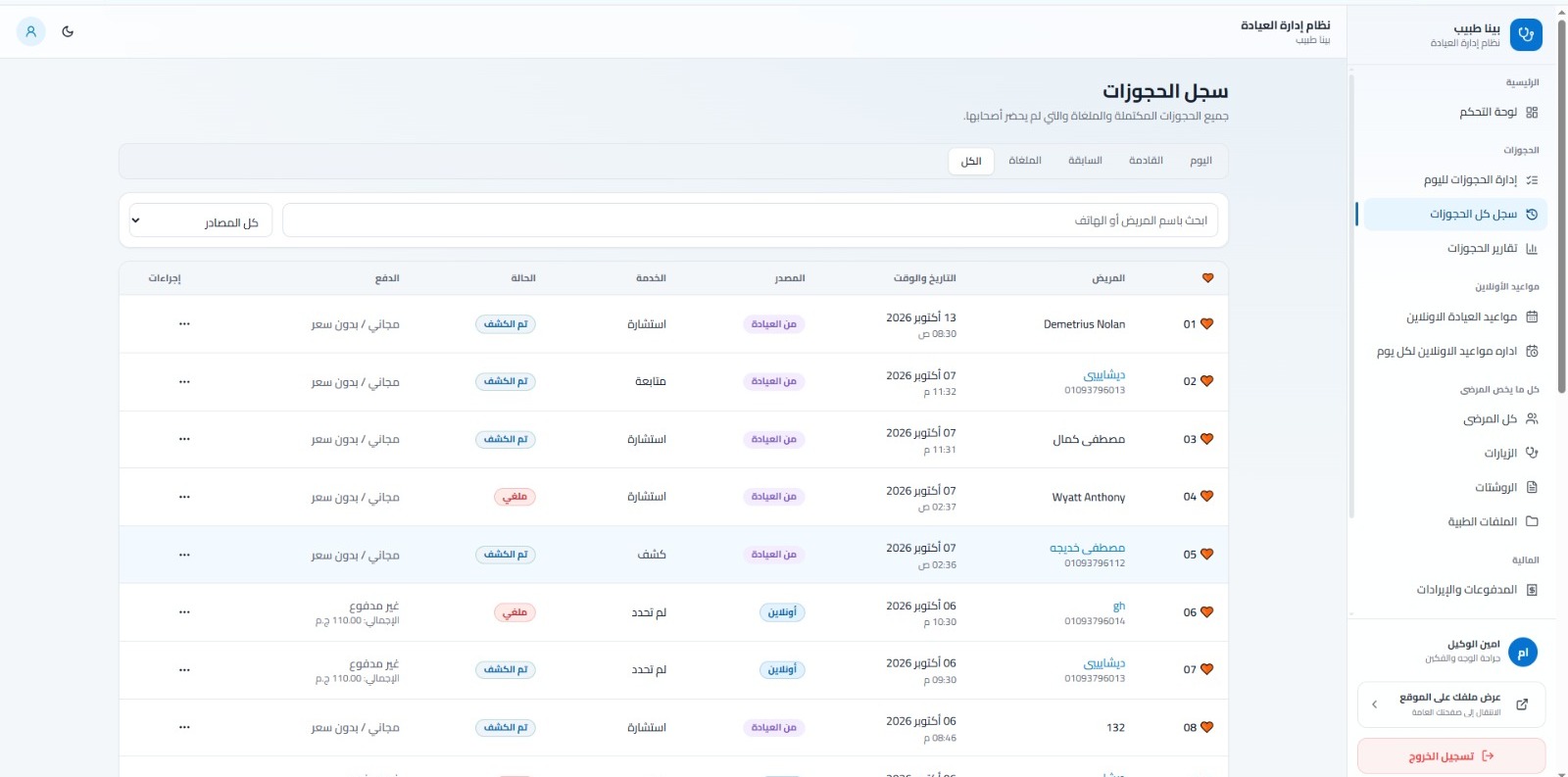Open تقارير الحجوزات reports page
The height and width of the screenshot is (777, 1568).
click(1454, 249)
